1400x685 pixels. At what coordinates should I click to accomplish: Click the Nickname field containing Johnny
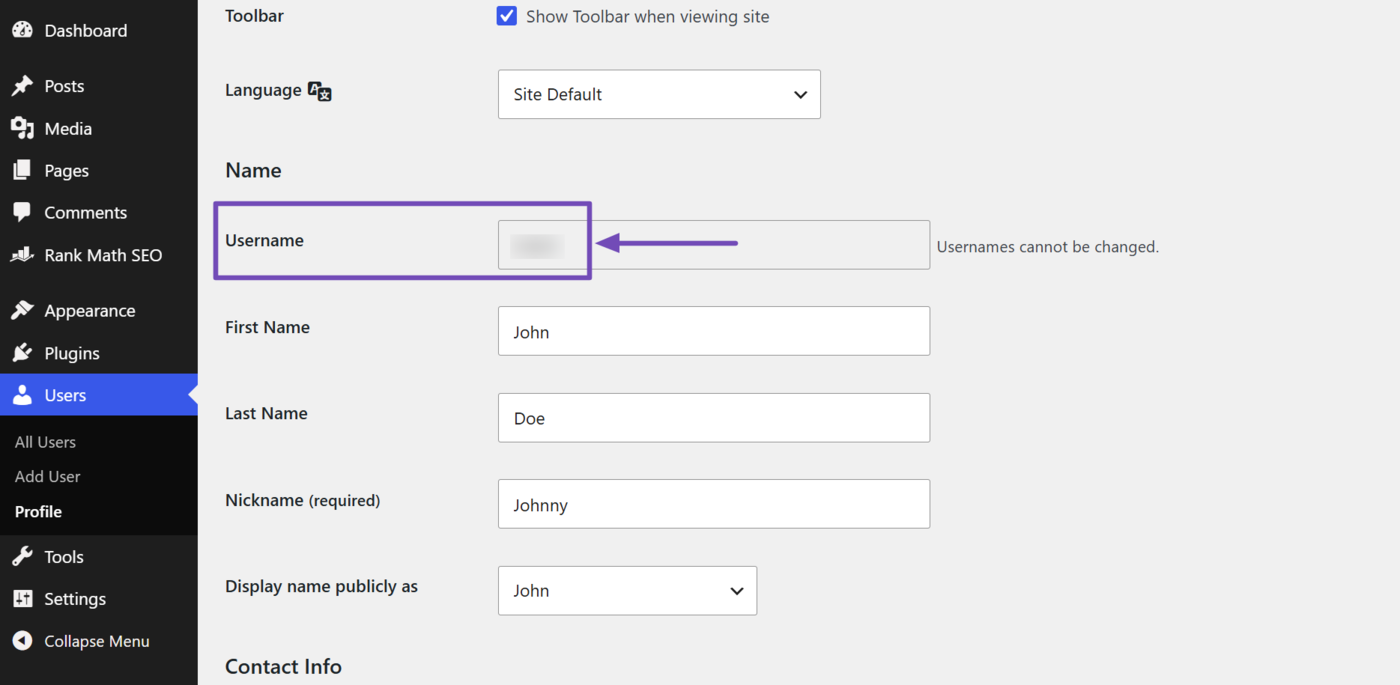click(x=714, y=504)
